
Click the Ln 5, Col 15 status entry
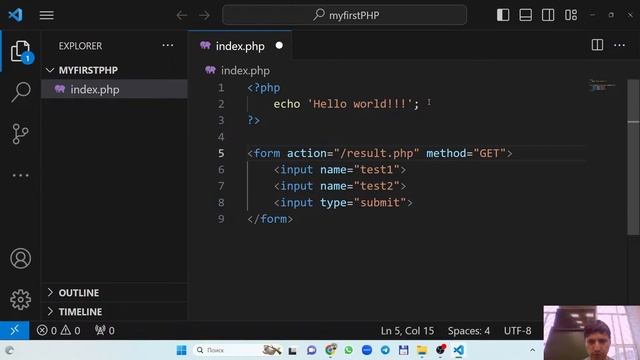pos(407,331)
